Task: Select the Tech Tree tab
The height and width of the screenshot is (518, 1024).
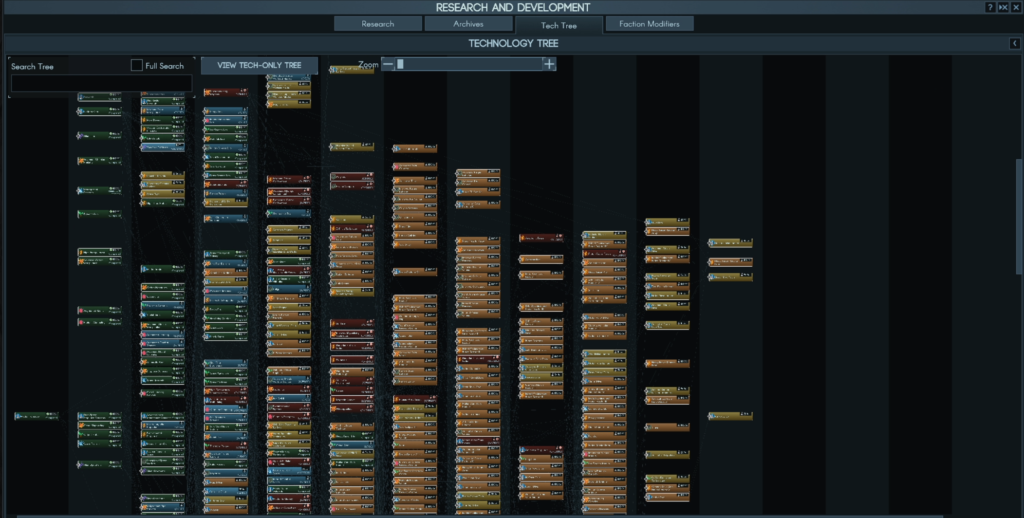Action: point(558,25)
